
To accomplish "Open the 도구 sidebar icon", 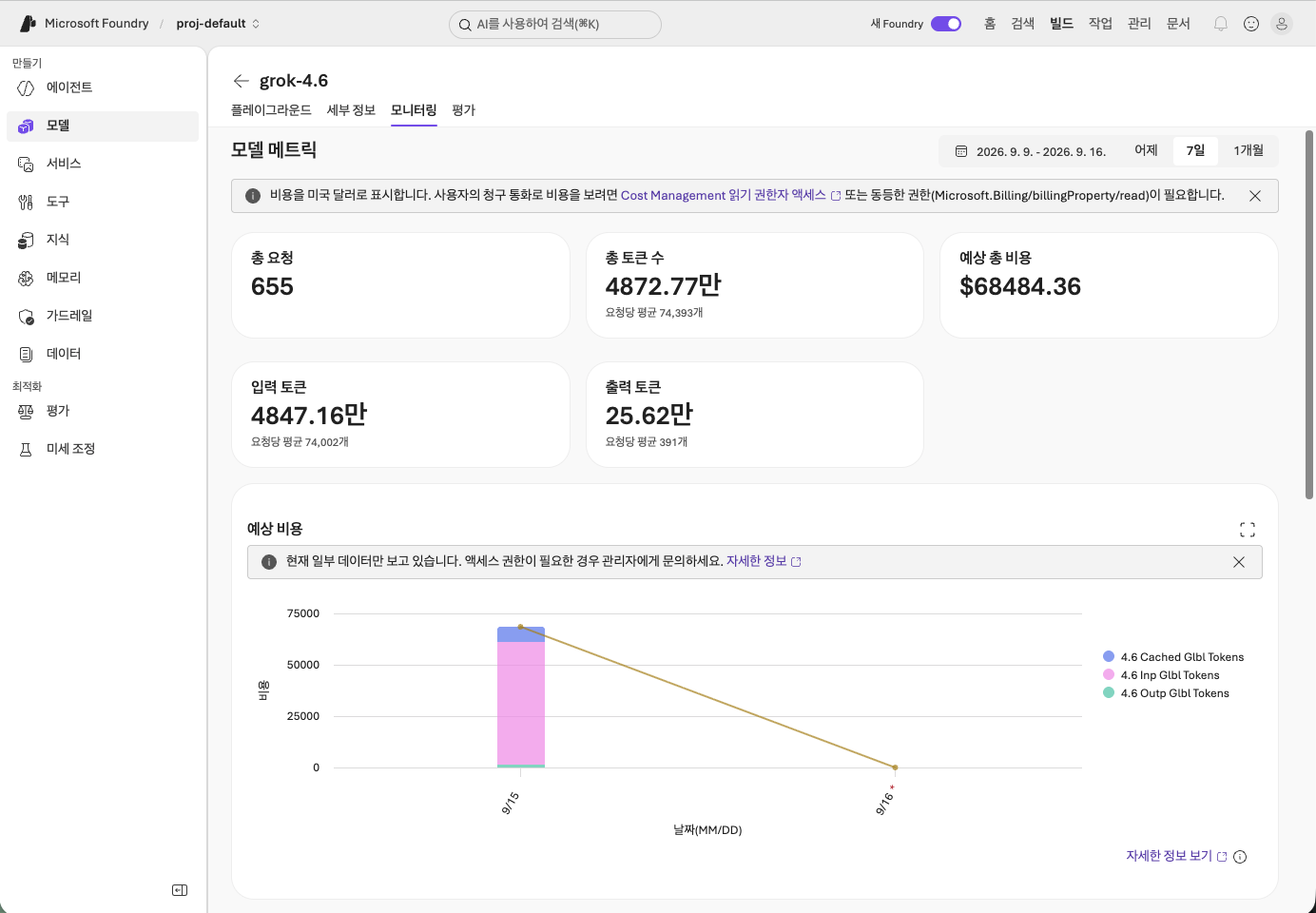I will point(26,202).
